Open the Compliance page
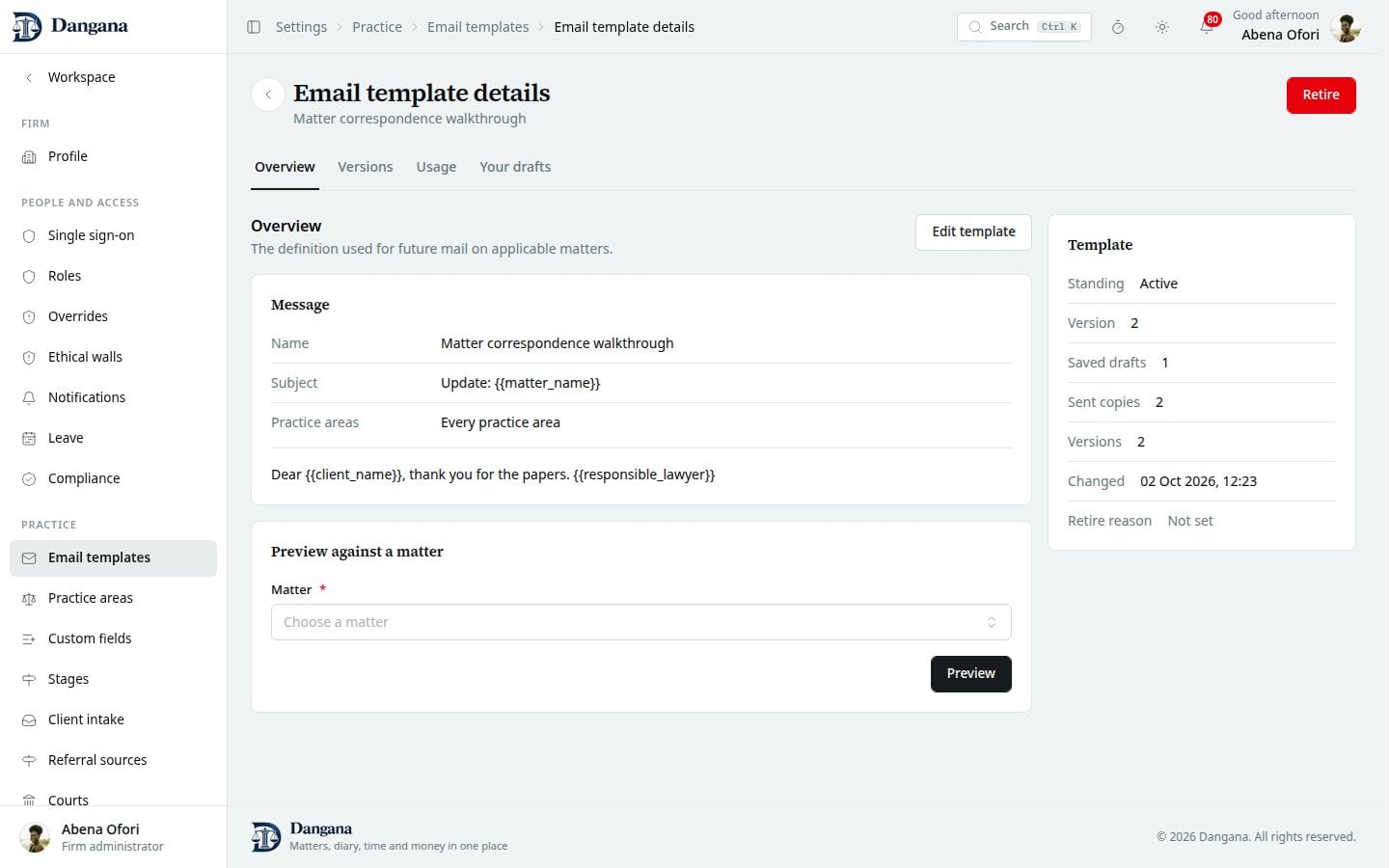 (x=113, y=478)
